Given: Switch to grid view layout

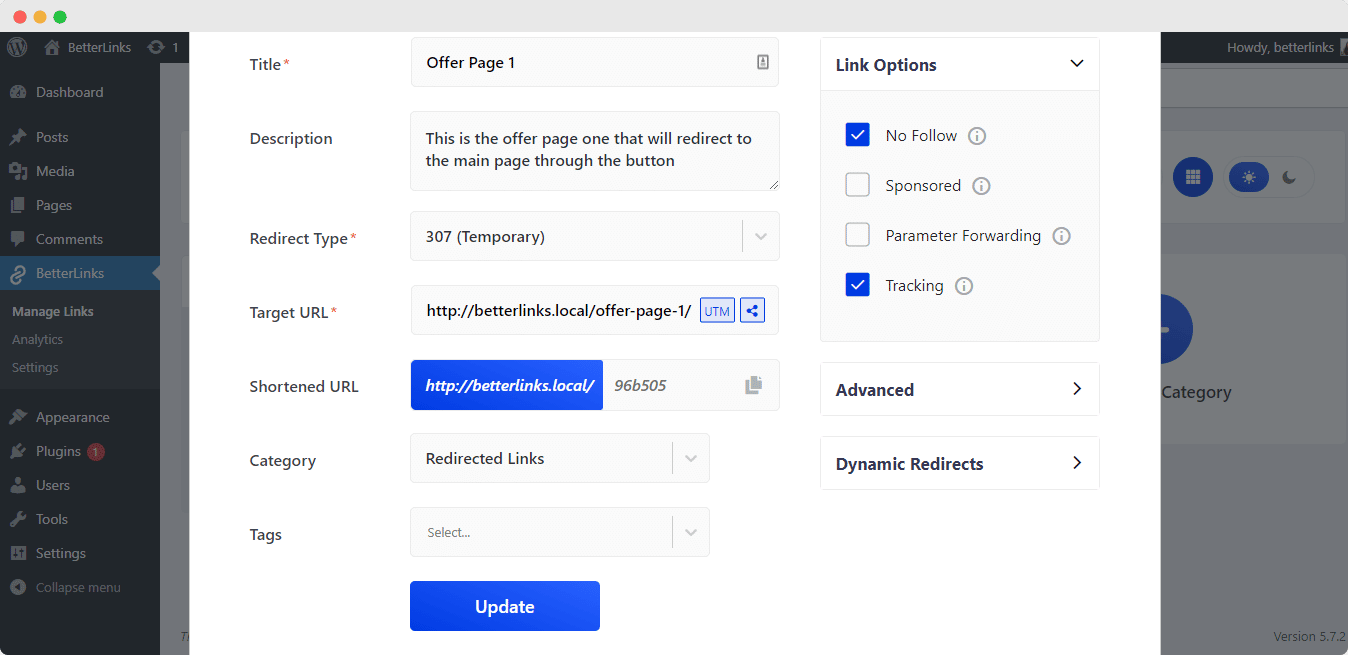Looking at the screenshot, I should (1192, 177).
